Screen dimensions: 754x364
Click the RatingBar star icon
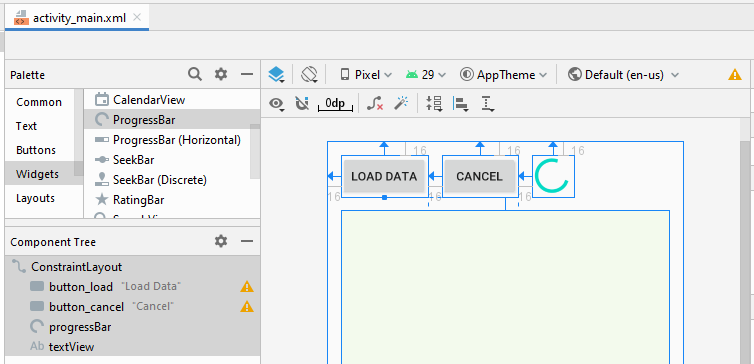click(101, 200)
